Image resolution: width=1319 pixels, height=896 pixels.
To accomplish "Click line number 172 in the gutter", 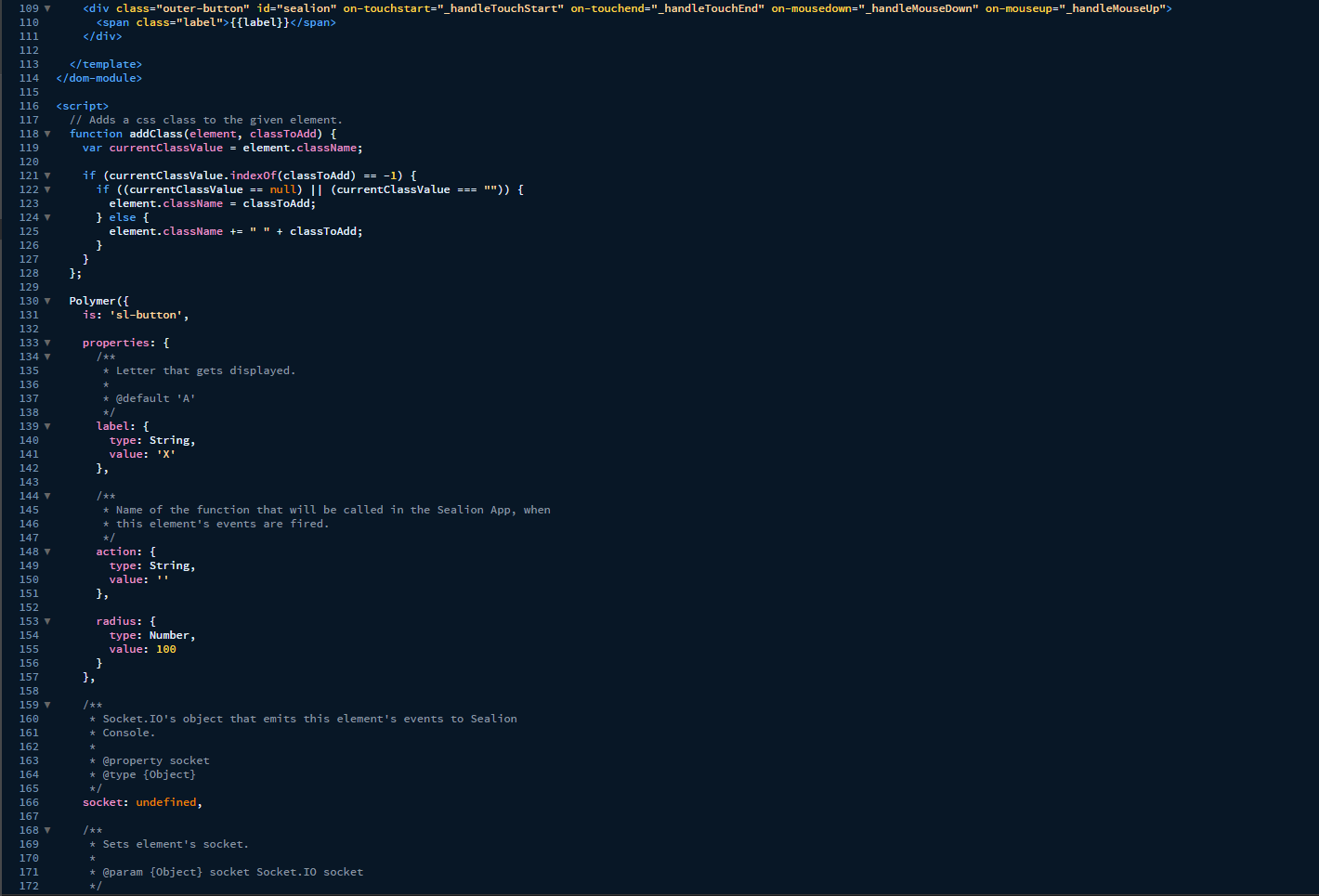I will [29, 886].
